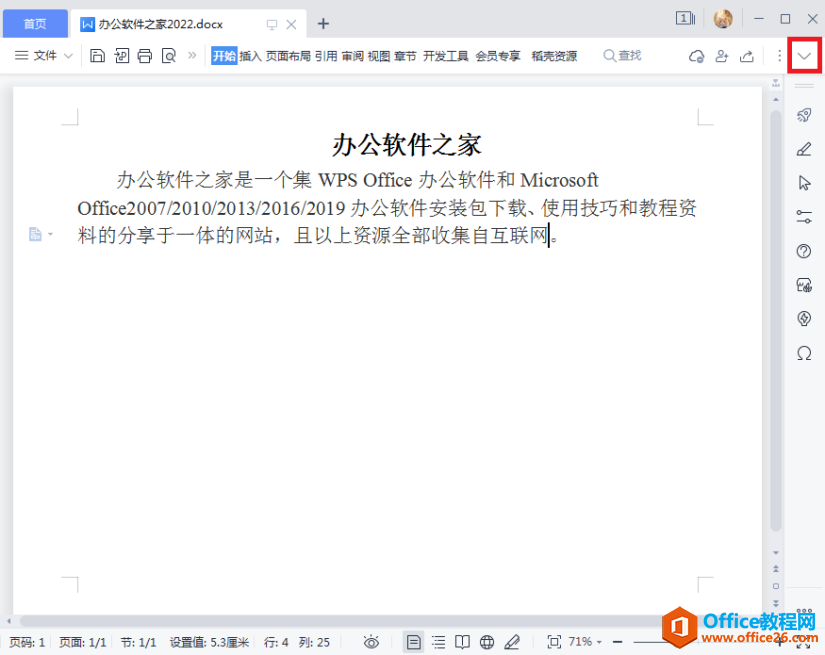Open the 引用 ribbon tab
Viewport: 825px width, 655px height.
(326, 56)
